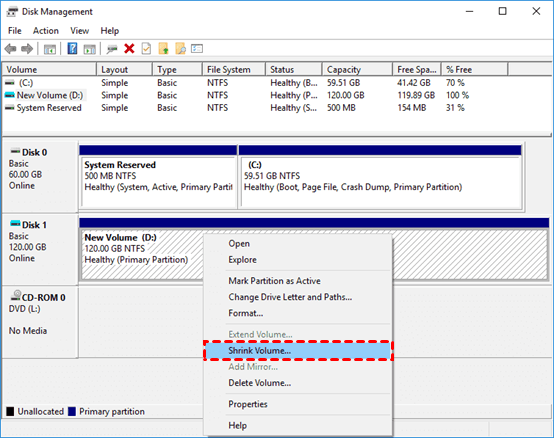Click the folder with green arrow icon
Viewport: 554px width, 438px height.
click(x=163, y=48)
